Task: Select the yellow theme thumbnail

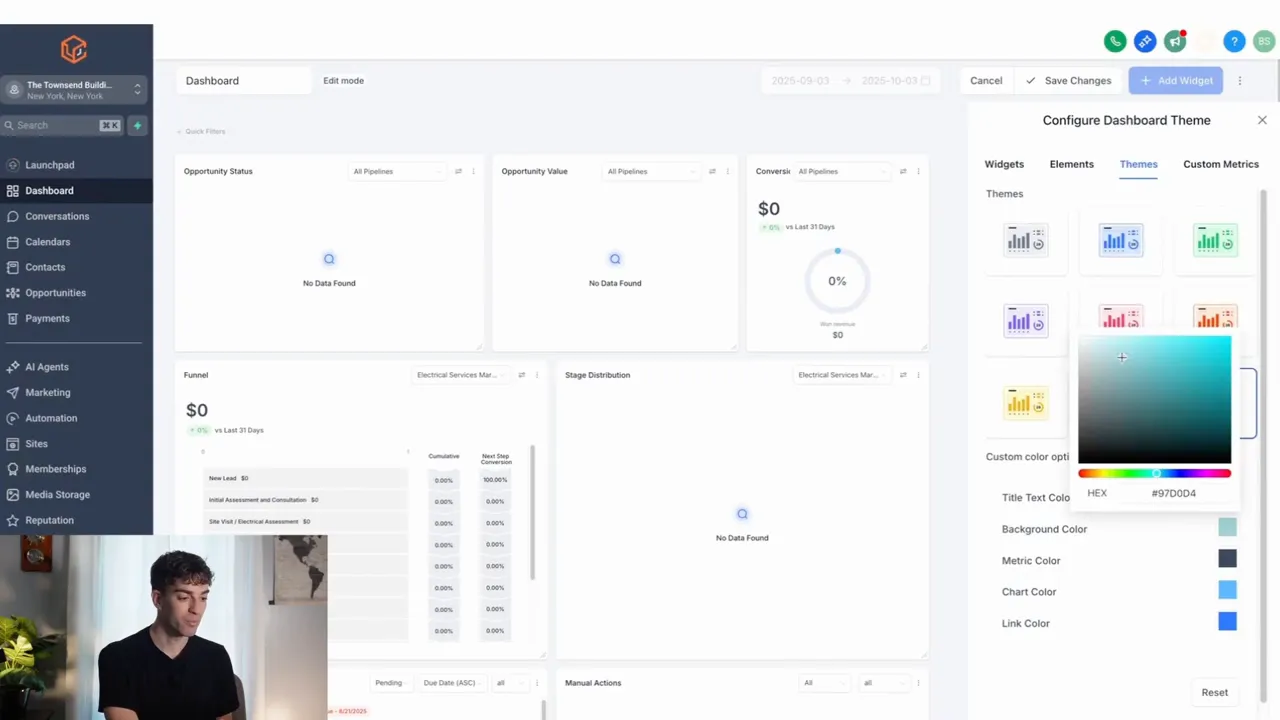Action: pos(1026,402)
